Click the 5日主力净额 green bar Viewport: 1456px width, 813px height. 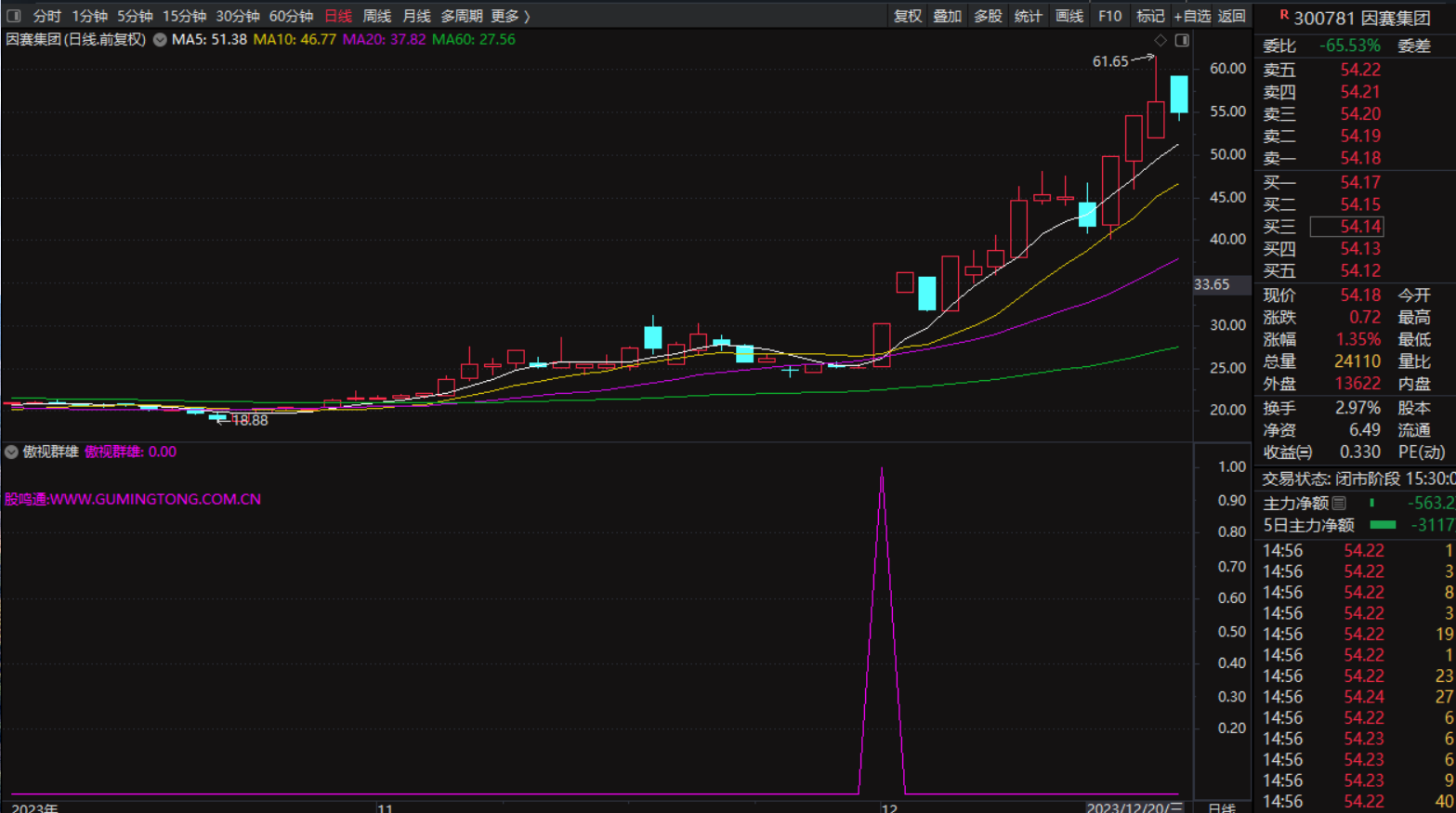tap(1383, 525)
